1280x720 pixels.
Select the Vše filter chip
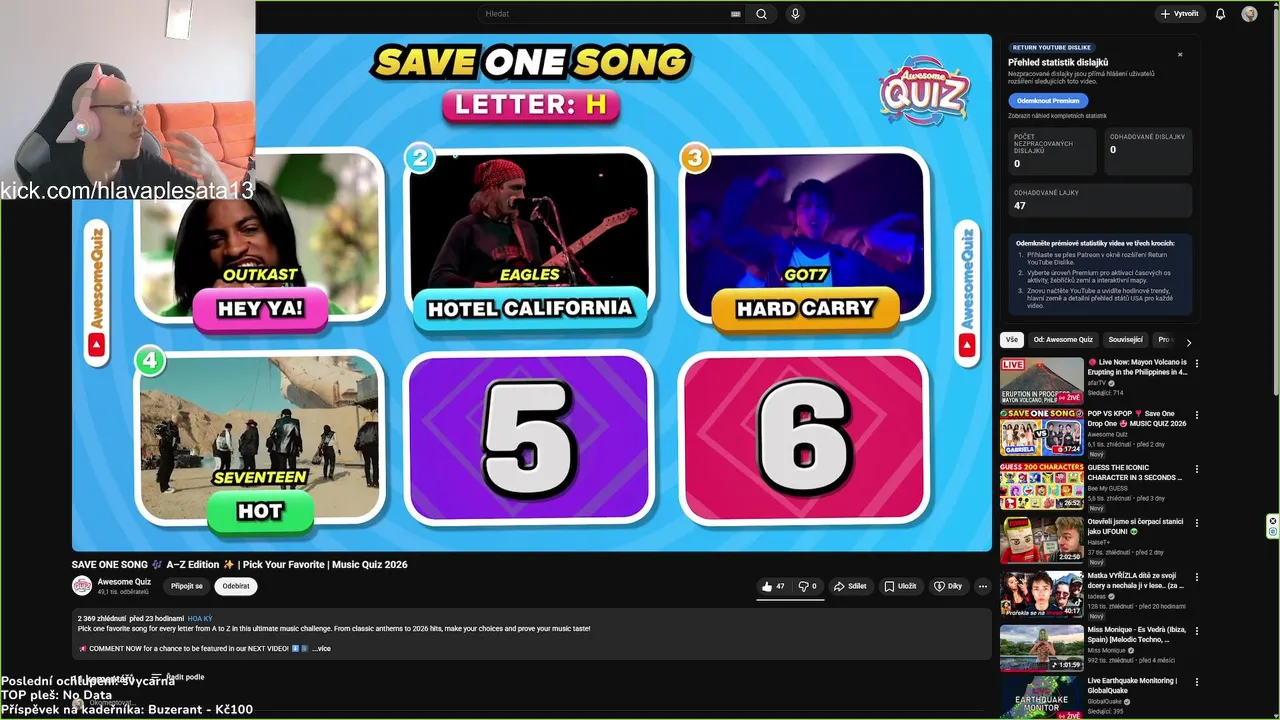[1012, 340]
